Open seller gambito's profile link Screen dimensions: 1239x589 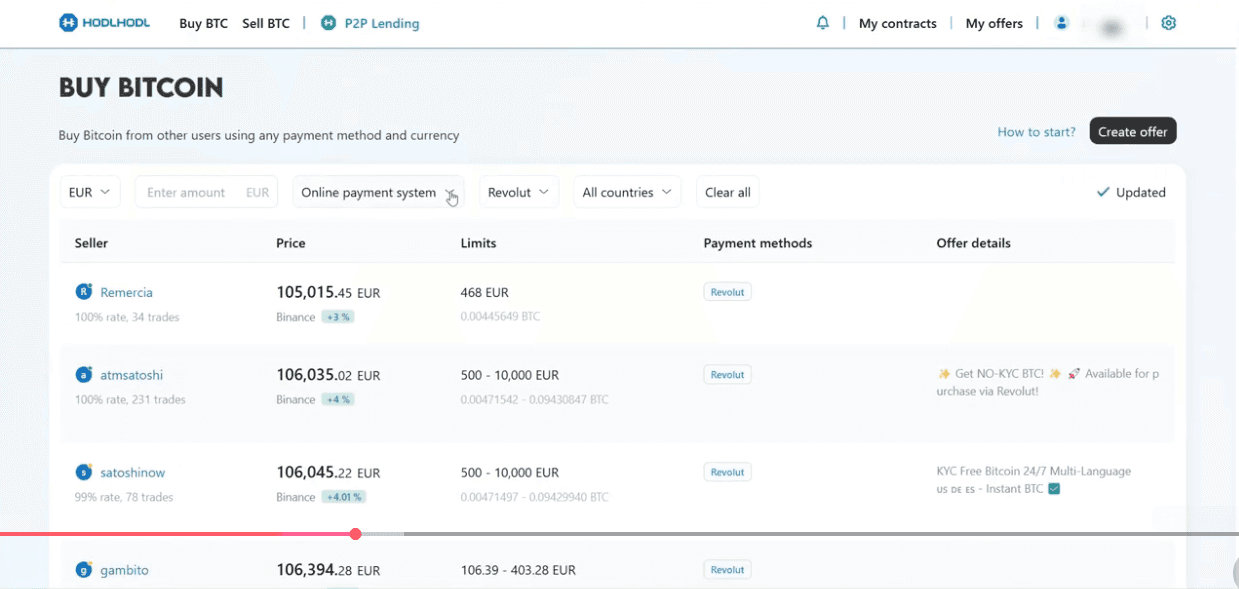click(124, 570)
